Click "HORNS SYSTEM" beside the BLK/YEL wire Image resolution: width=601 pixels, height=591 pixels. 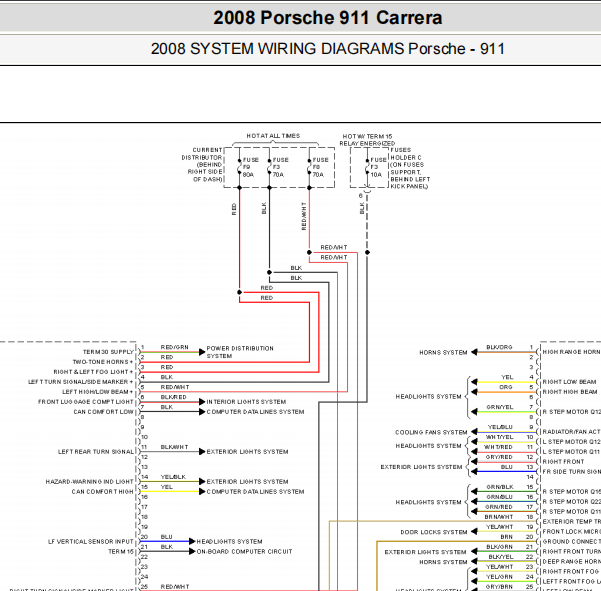[x=443, y=562]
